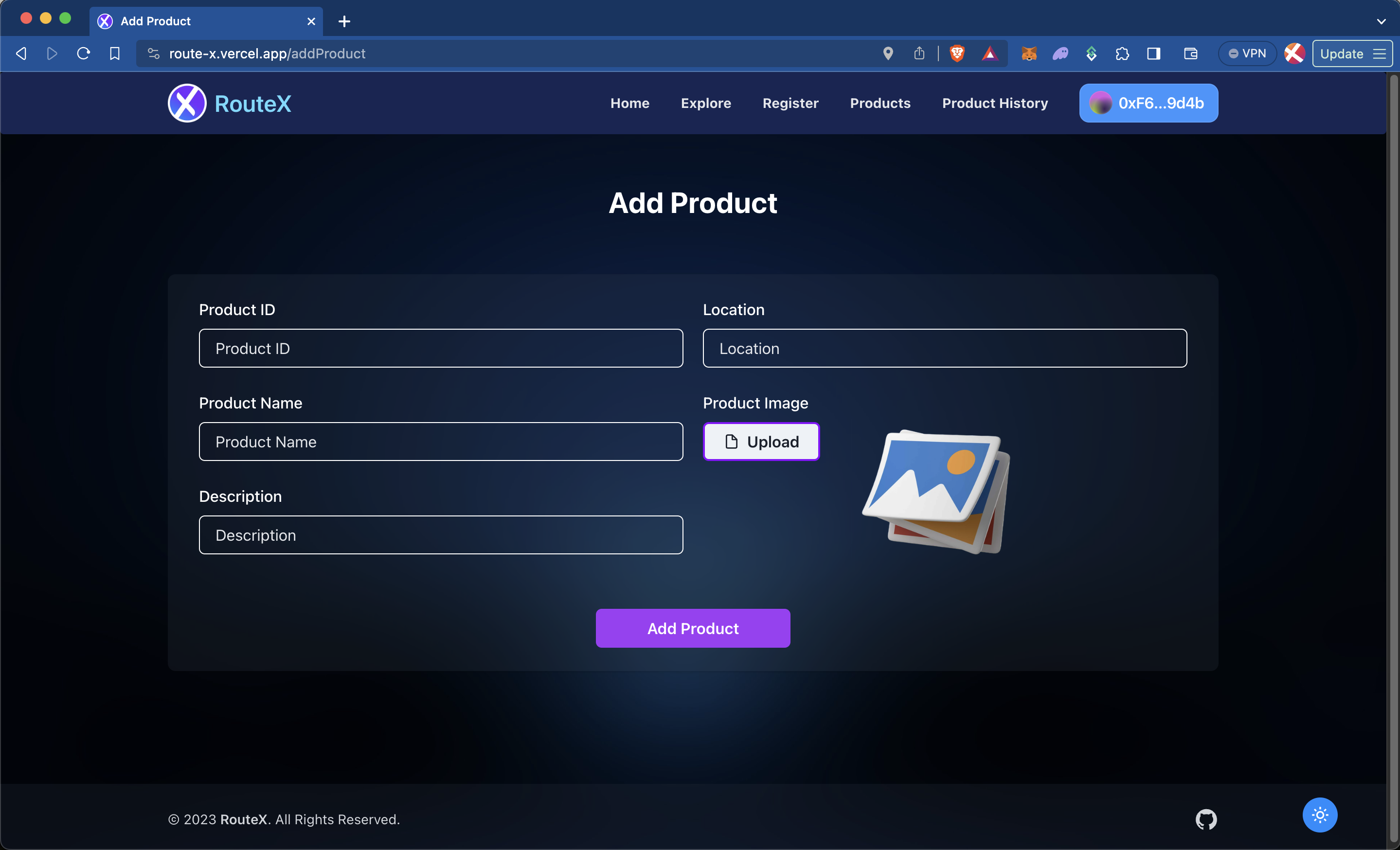This screenshot has height=850, width=1400.
Task: Open the browser extensions puzzle icon
Action: (1122, 53)
